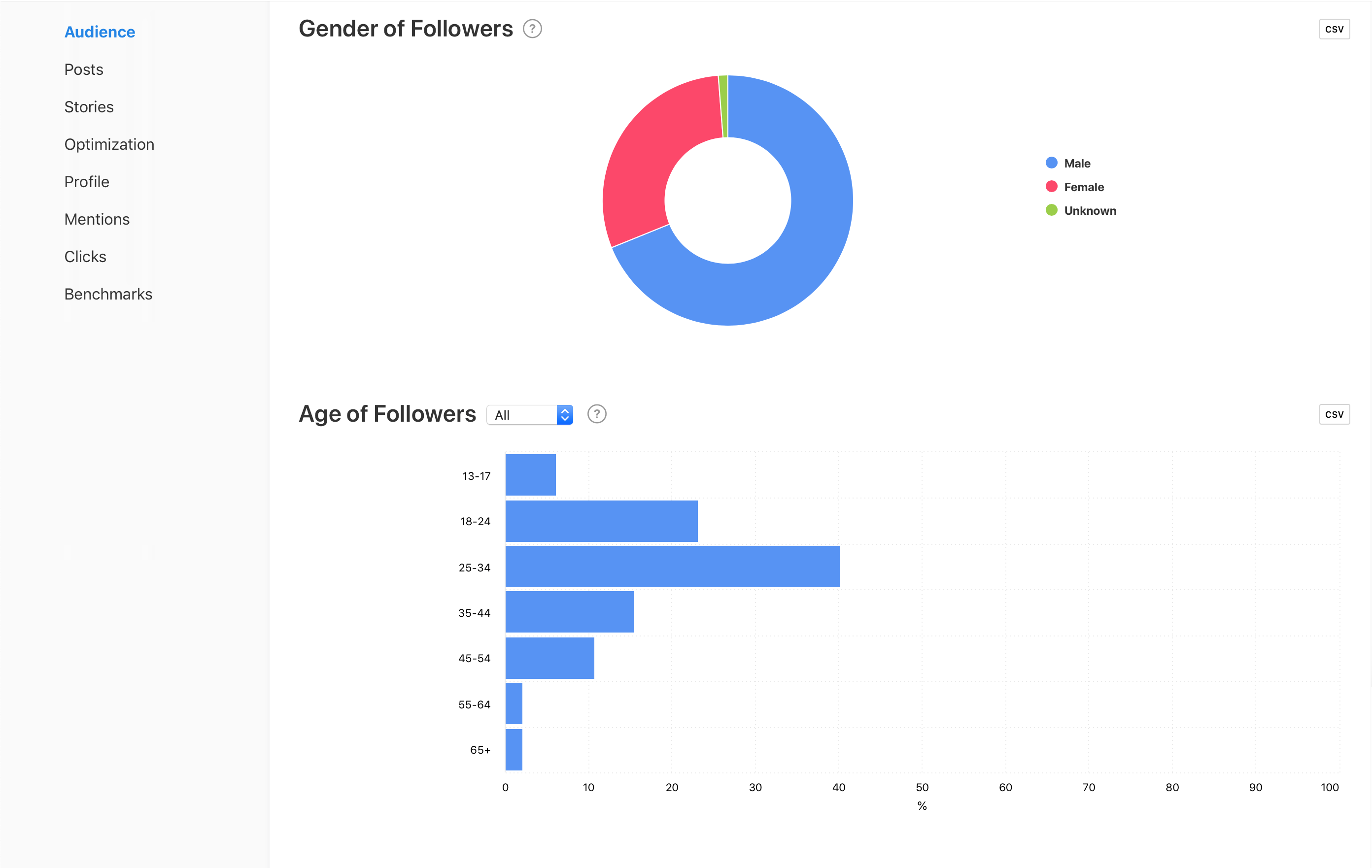Click the Posts navigation icon
Image resolution: width=1372 pixels, height=868 pixels.
pyautogui.click(x=83, y=69)
